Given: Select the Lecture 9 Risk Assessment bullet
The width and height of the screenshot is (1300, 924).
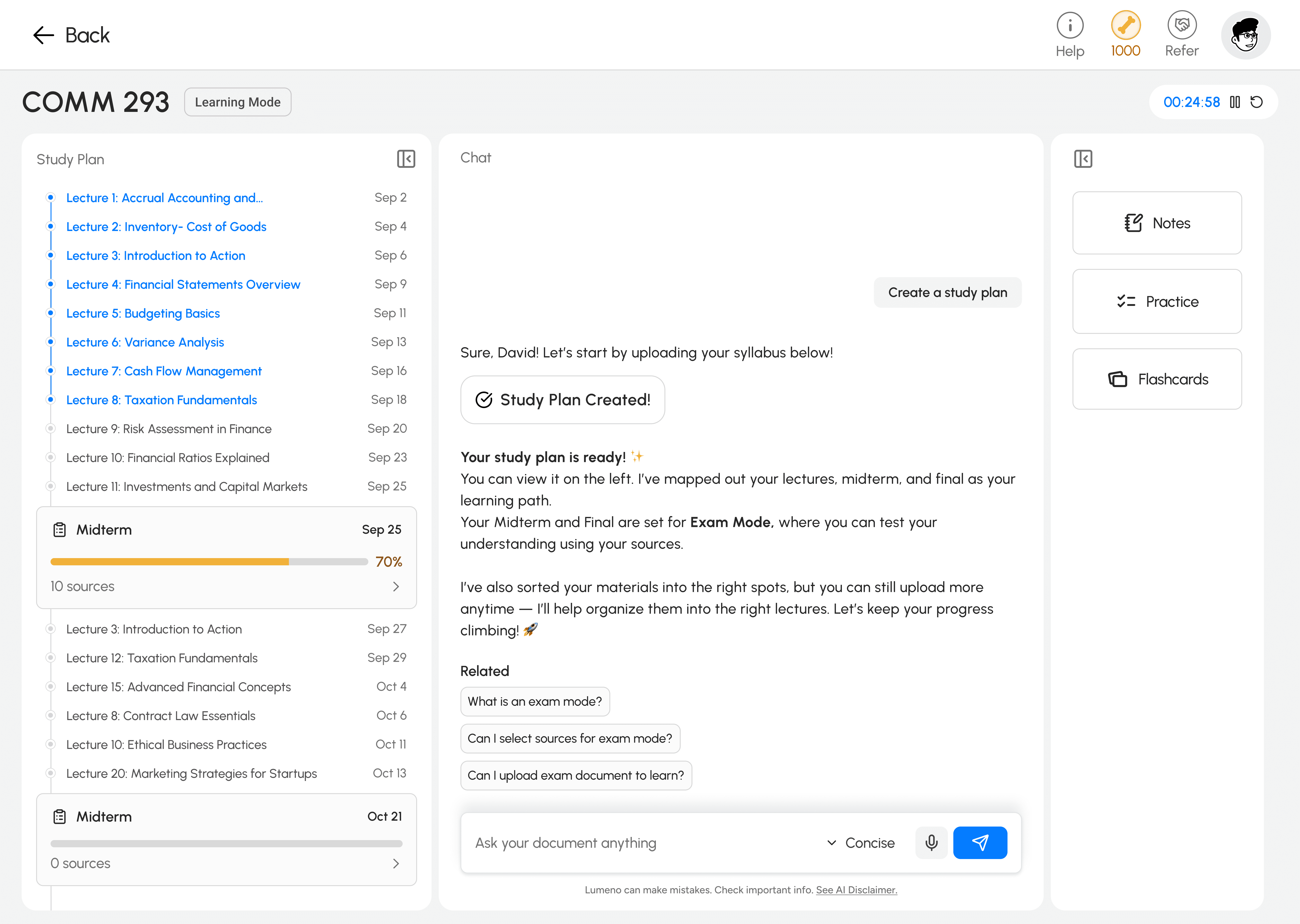Looking at the screenshot, I should (51, 428).
